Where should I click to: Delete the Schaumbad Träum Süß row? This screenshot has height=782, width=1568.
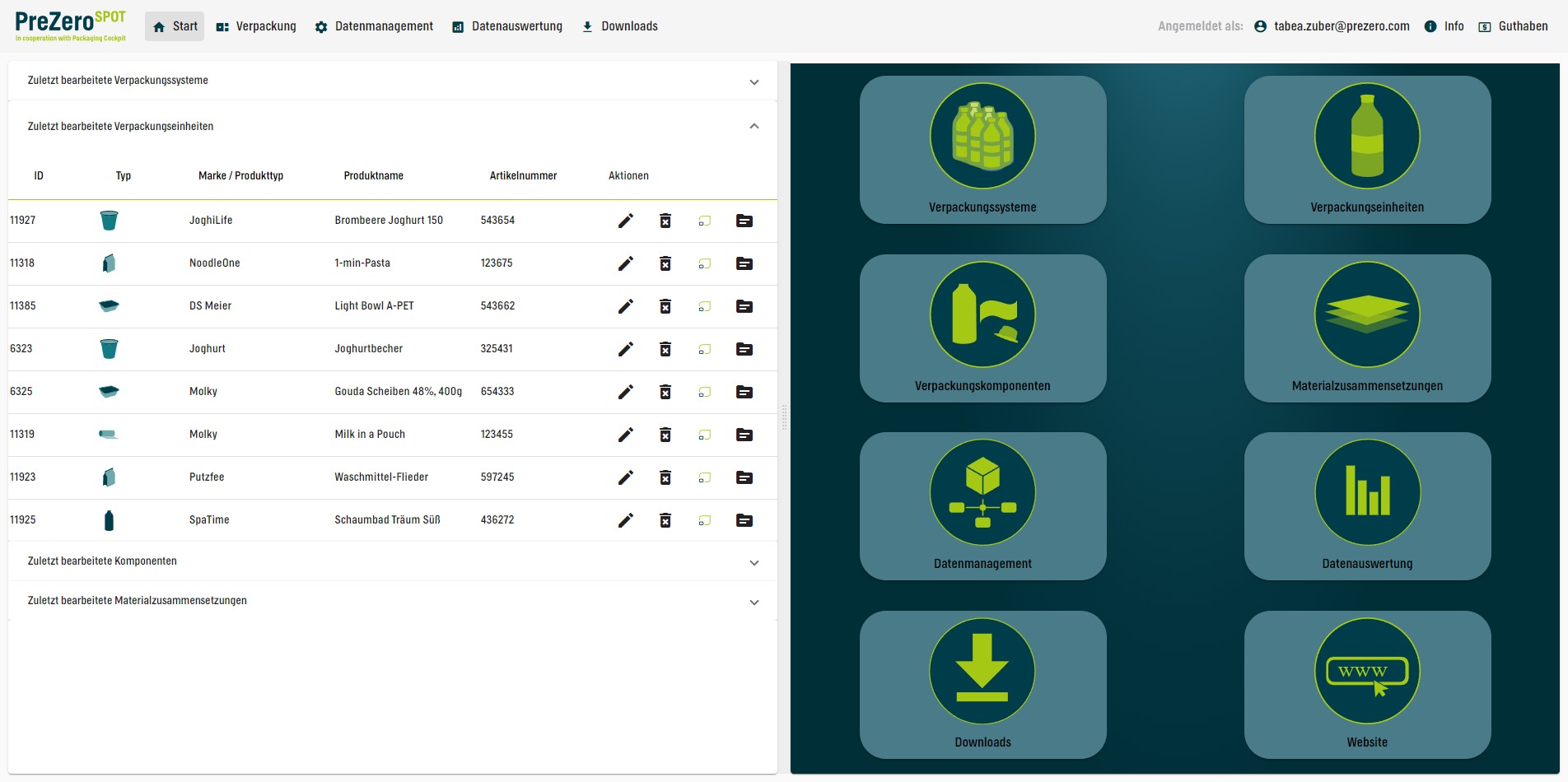click(665, 520)
